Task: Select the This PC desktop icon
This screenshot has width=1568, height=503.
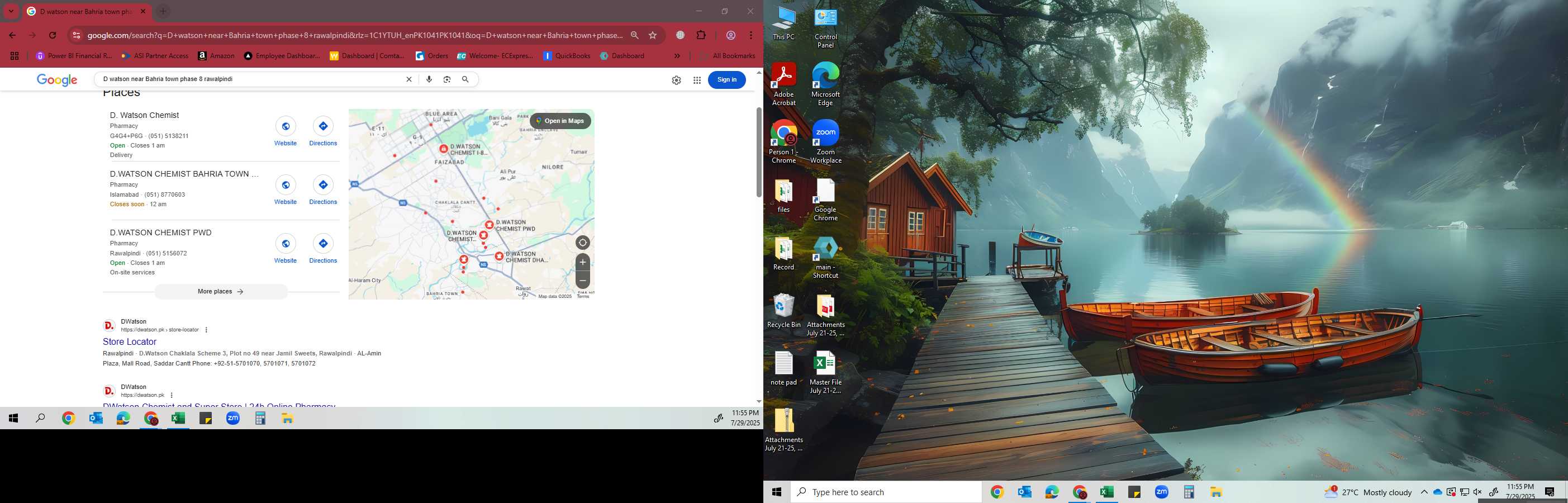Action: tap(784, 25)
